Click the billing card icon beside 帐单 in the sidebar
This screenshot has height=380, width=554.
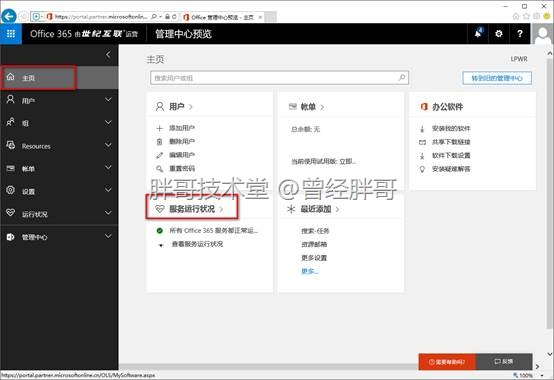tap(11, 168)
